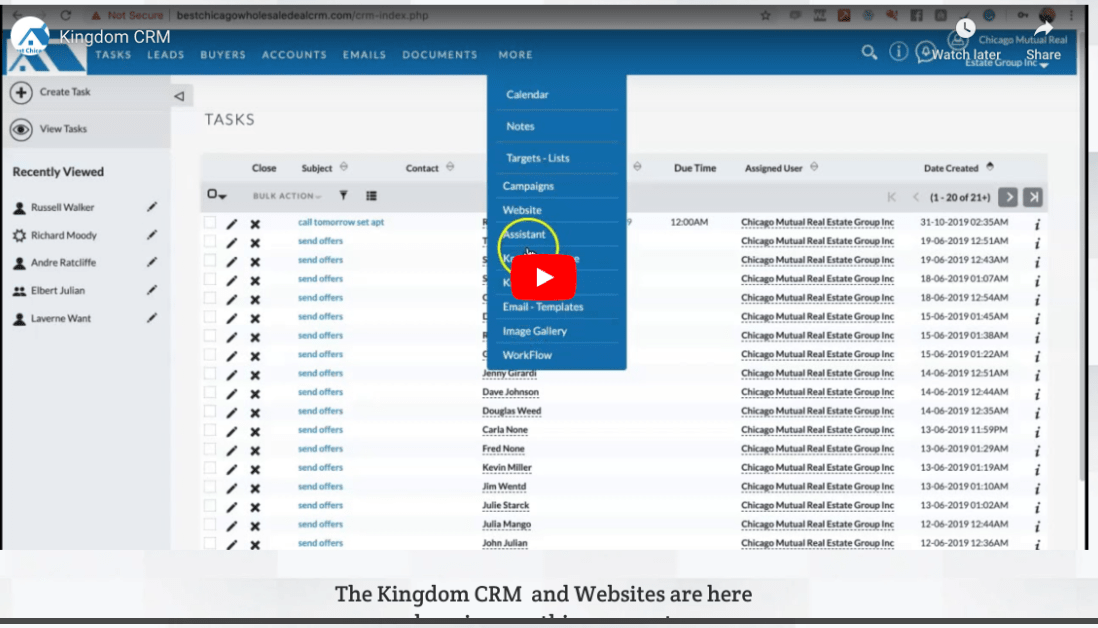Edit Richard Moody from Recently Viewed
The image size is (1098, 628).
pyautogui.click(x=152, y=235)
